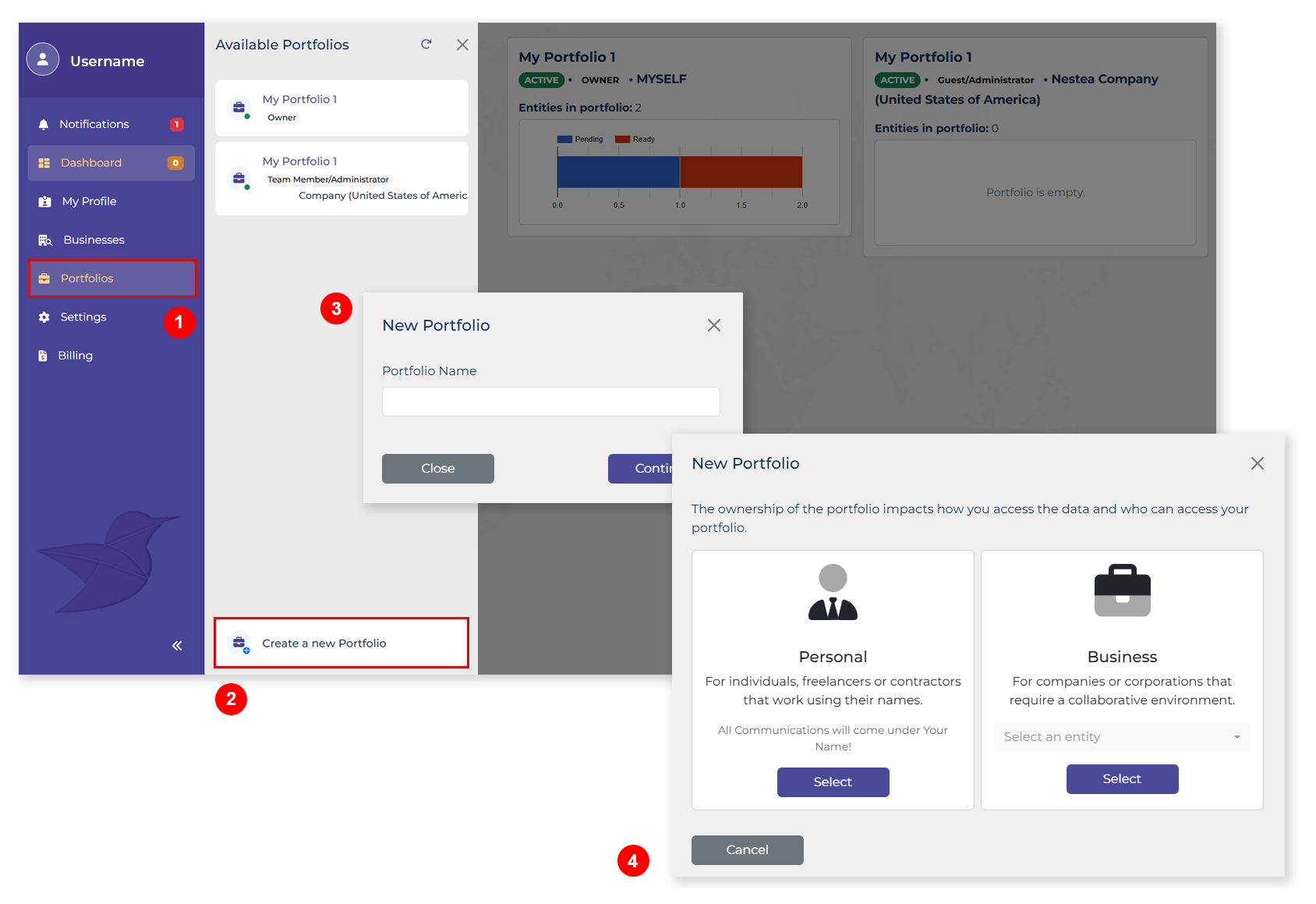Select the Business portfolio option

click(x=1122, y=779)
